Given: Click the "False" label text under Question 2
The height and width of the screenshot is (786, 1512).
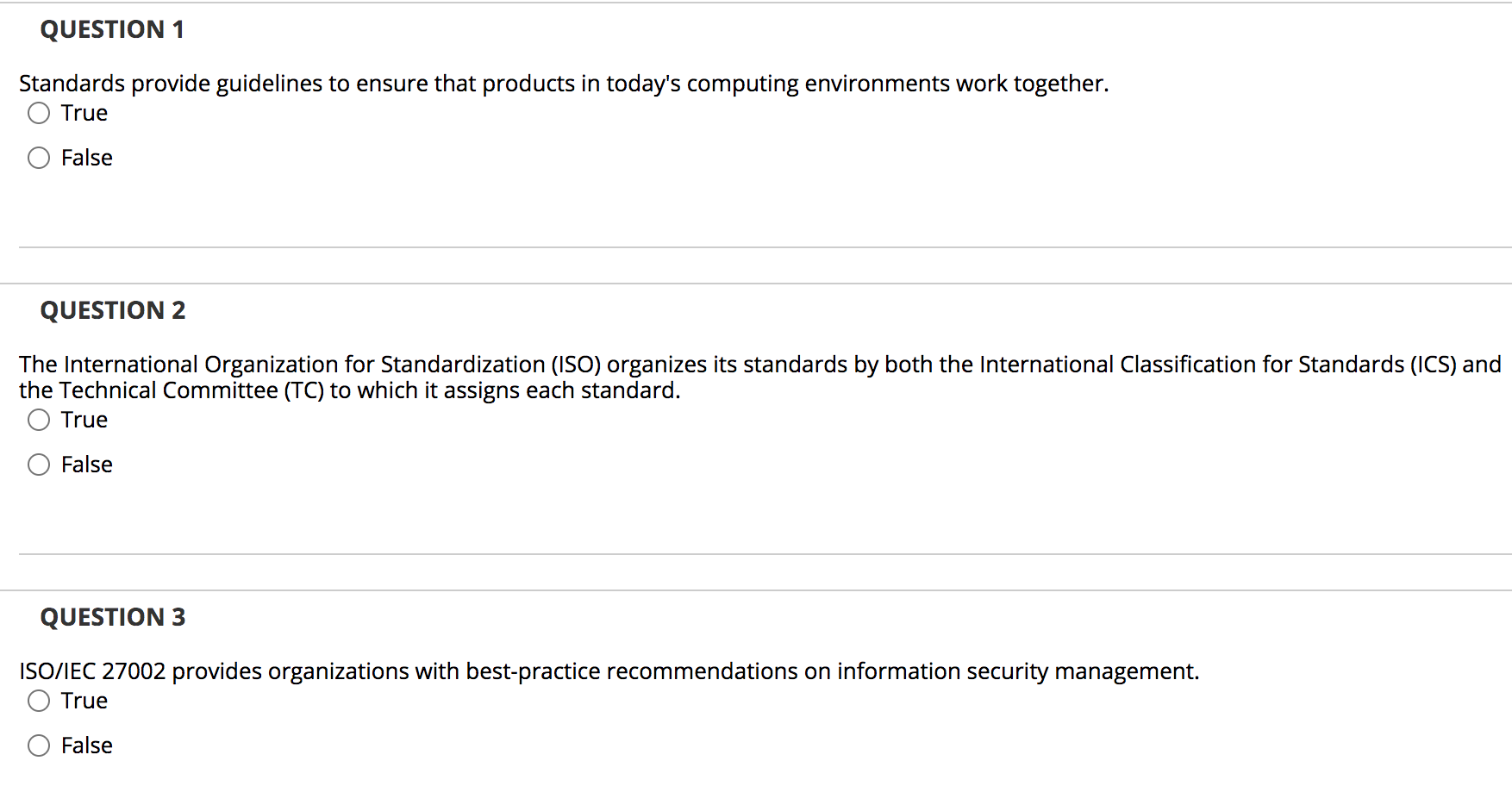Looking at the screenshot, I should point(87,465).
